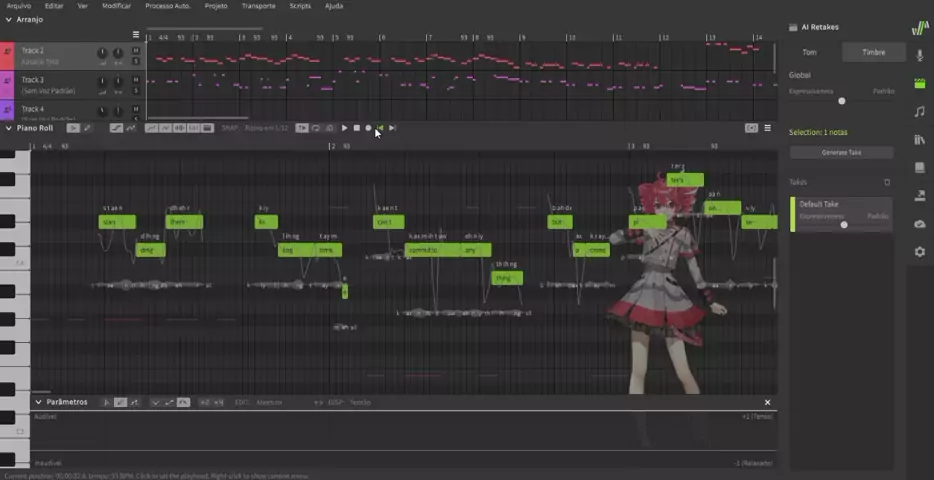Toggle pitch curve display in Piano Roll
The image size is (934, 480).
tap(152, 128)
